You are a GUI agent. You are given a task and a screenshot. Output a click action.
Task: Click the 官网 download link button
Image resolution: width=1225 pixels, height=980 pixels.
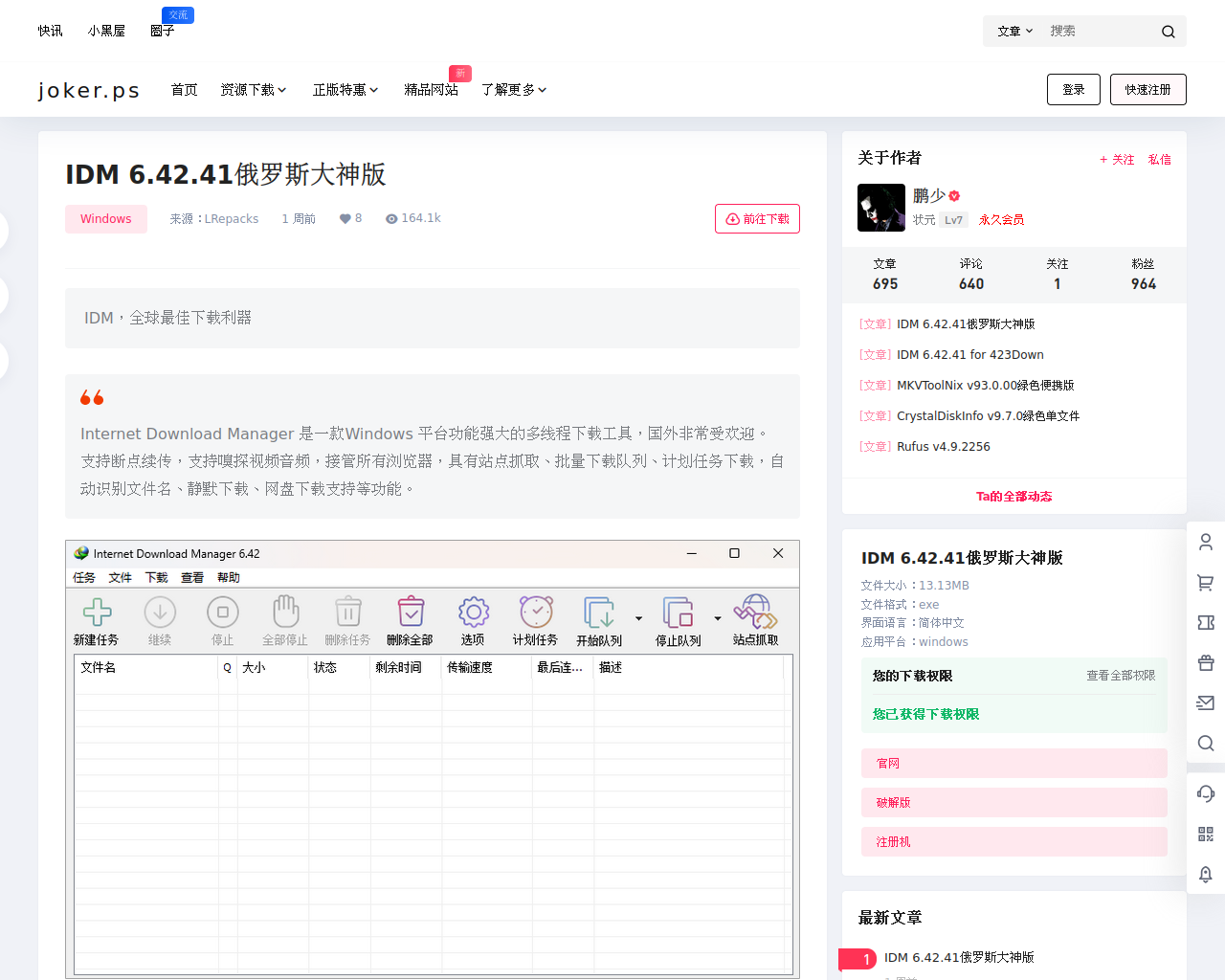[x=1014, y=764]
